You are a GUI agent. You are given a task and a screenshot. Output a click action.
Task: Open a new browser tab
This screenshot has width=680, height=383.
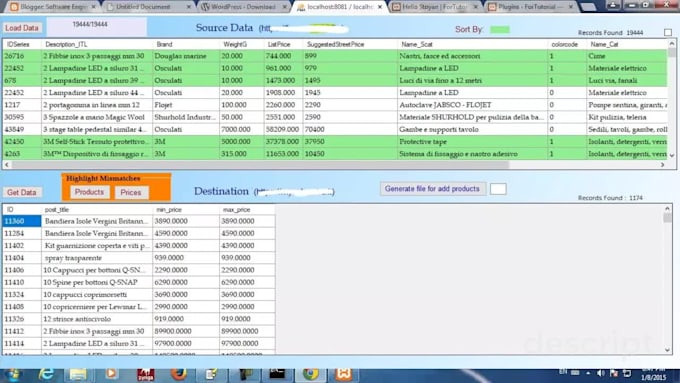(588, 7)
